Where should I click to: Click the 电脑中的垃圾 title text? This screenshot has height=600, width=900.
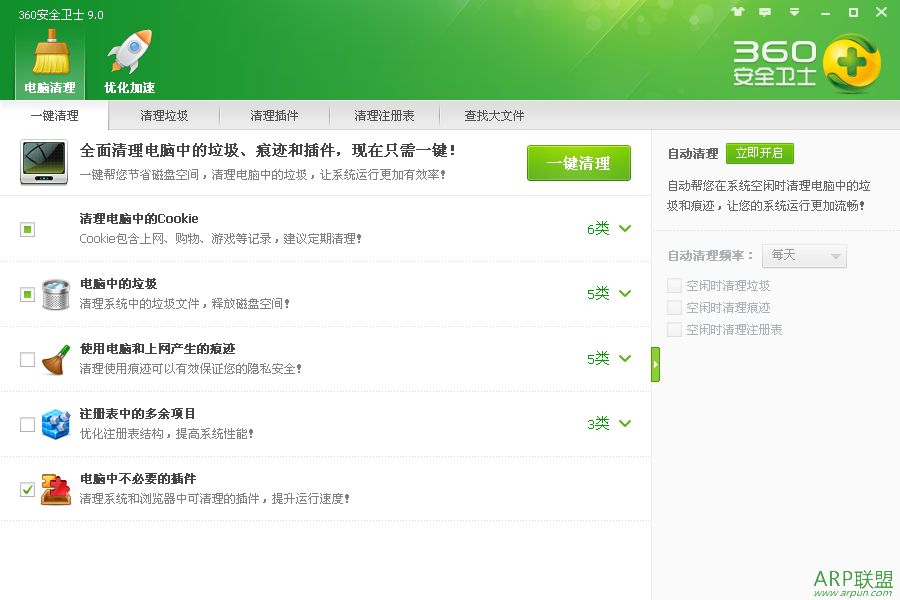click(x=118, y=284)
